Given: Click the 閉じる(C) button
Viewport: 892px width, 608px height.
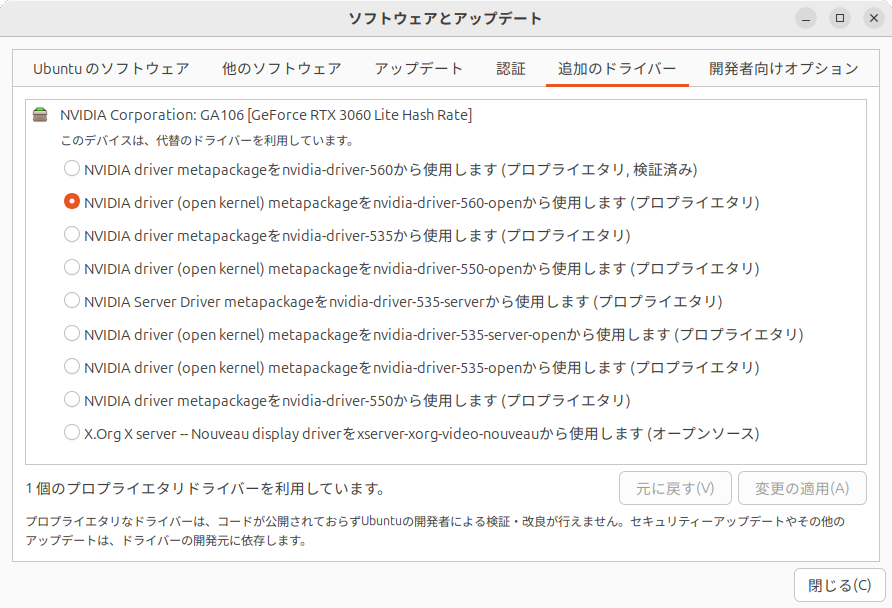Looking at the screenshot, I should (x=840, y=585).
